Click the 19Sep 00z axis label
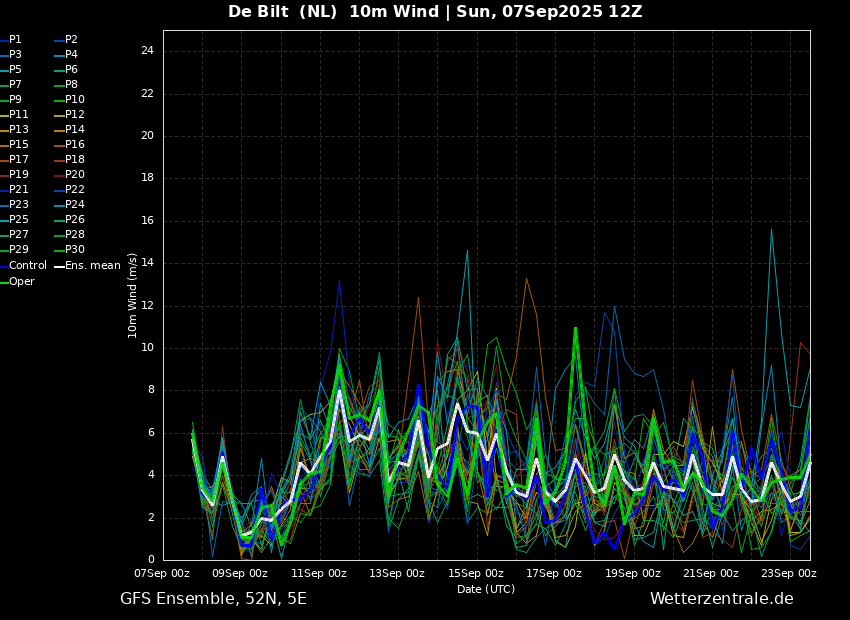The image size is (850, 620). (x=632, y=573)
